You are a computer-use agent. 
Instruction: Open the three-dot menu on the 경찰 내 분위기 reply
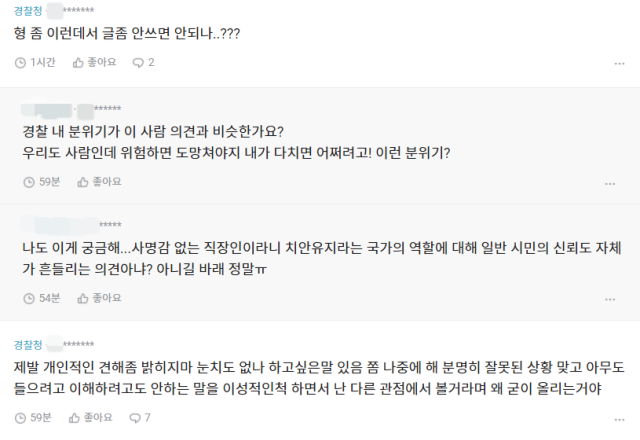(610, 184)
